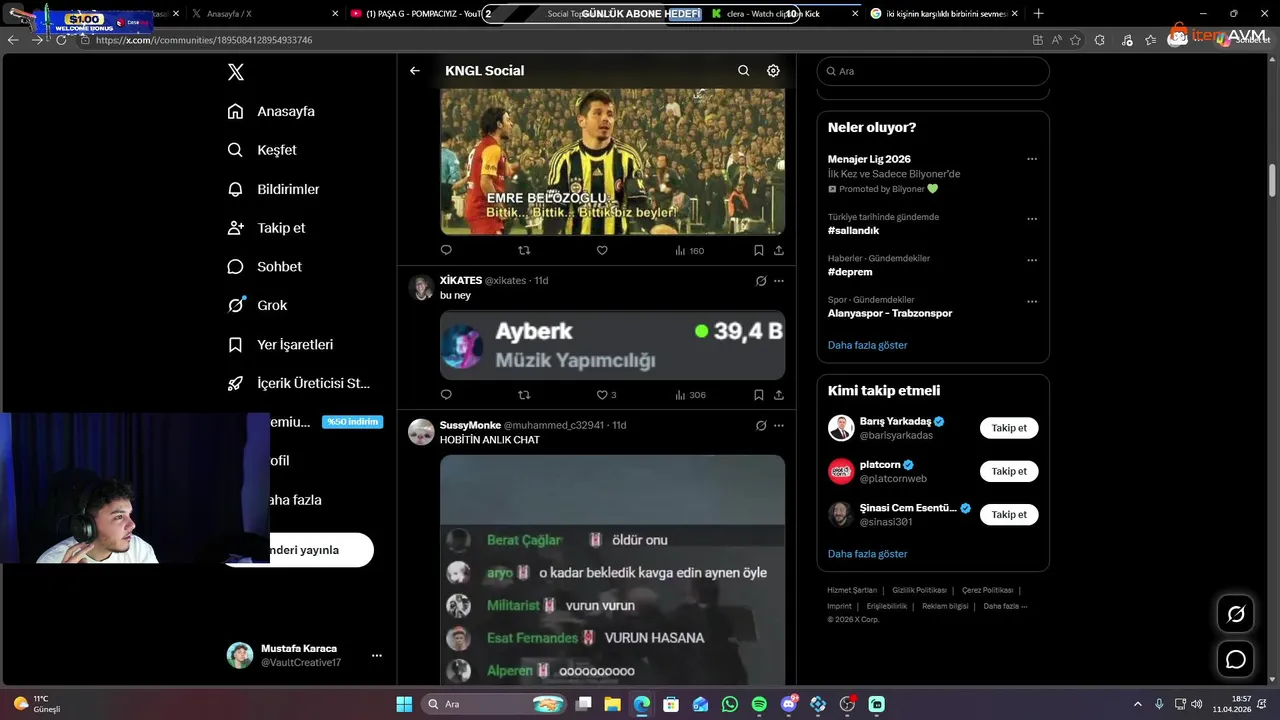This screenshot has width=1280, height=720.
Task: Open Bildirimler in sidebar
Action: tap(273, 189)
